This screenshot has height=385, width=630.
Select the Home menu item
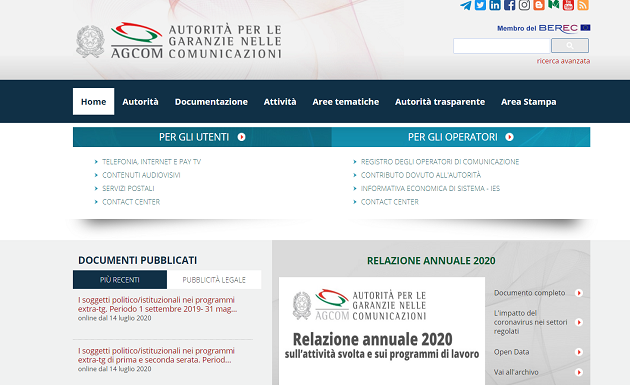point(94,102)
